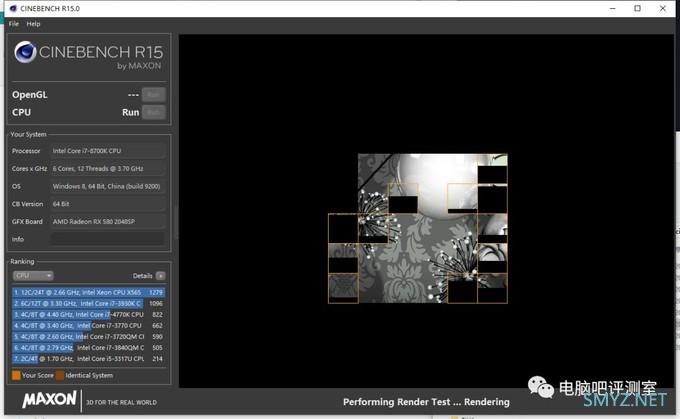Click the Identical System color swatch
The width and height of the screenshot is (680, 419).
point(60,375)
